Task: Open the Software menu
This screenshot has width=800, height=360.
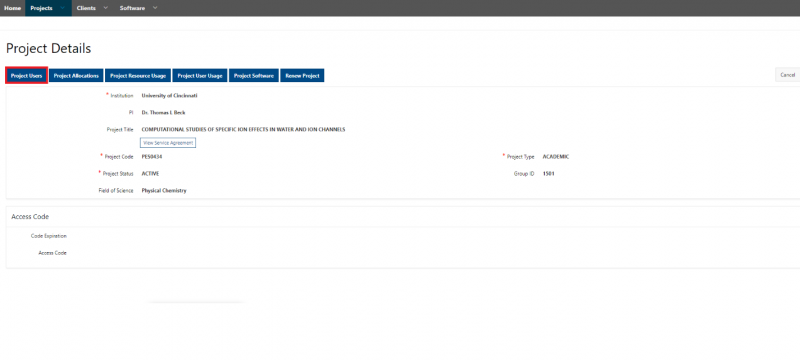Action: click(x=132, y=8)
